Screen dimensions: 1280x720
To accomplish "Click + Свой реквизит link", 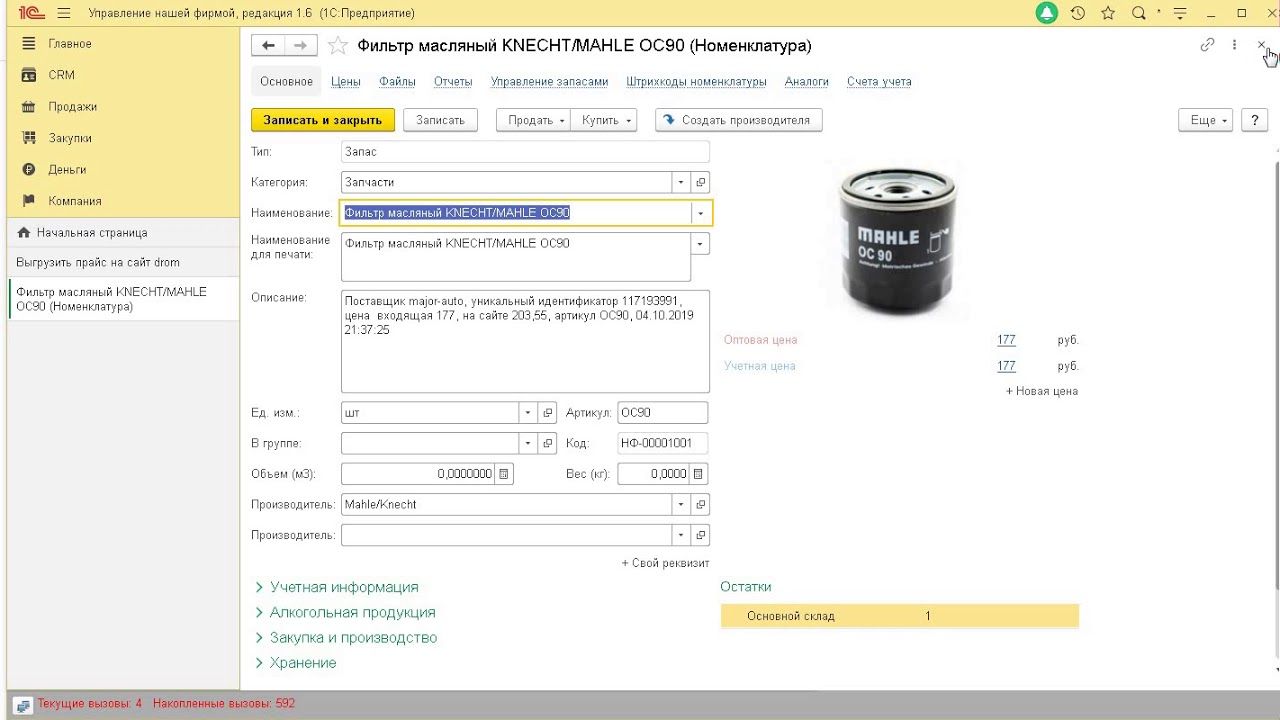I will pos(666,563).
